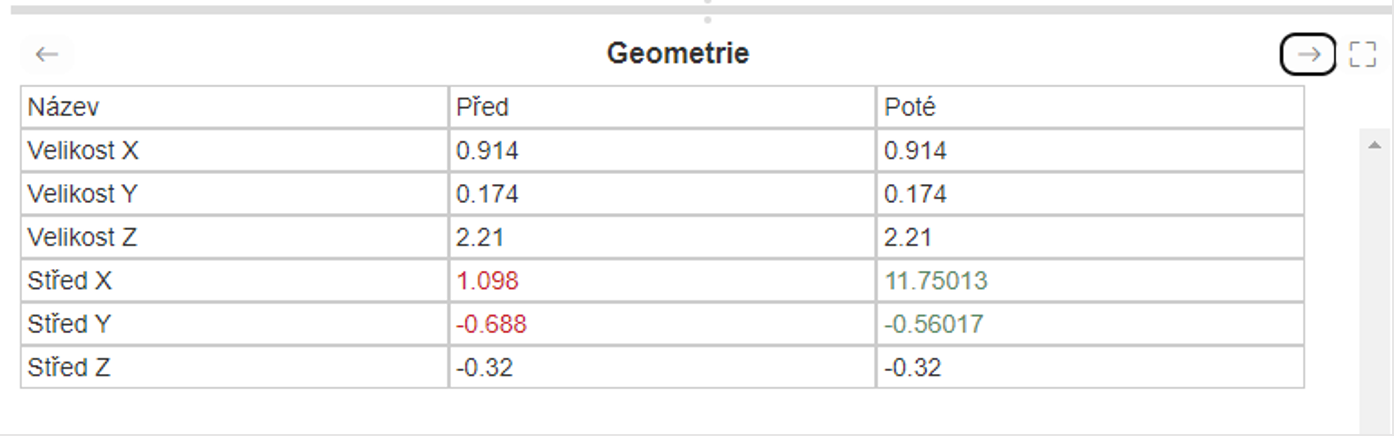Viewport: 1394px width, 436px height.
Task: Toggle fullscreen view of Geometrie panel
Action: [x=1363, y=54]
